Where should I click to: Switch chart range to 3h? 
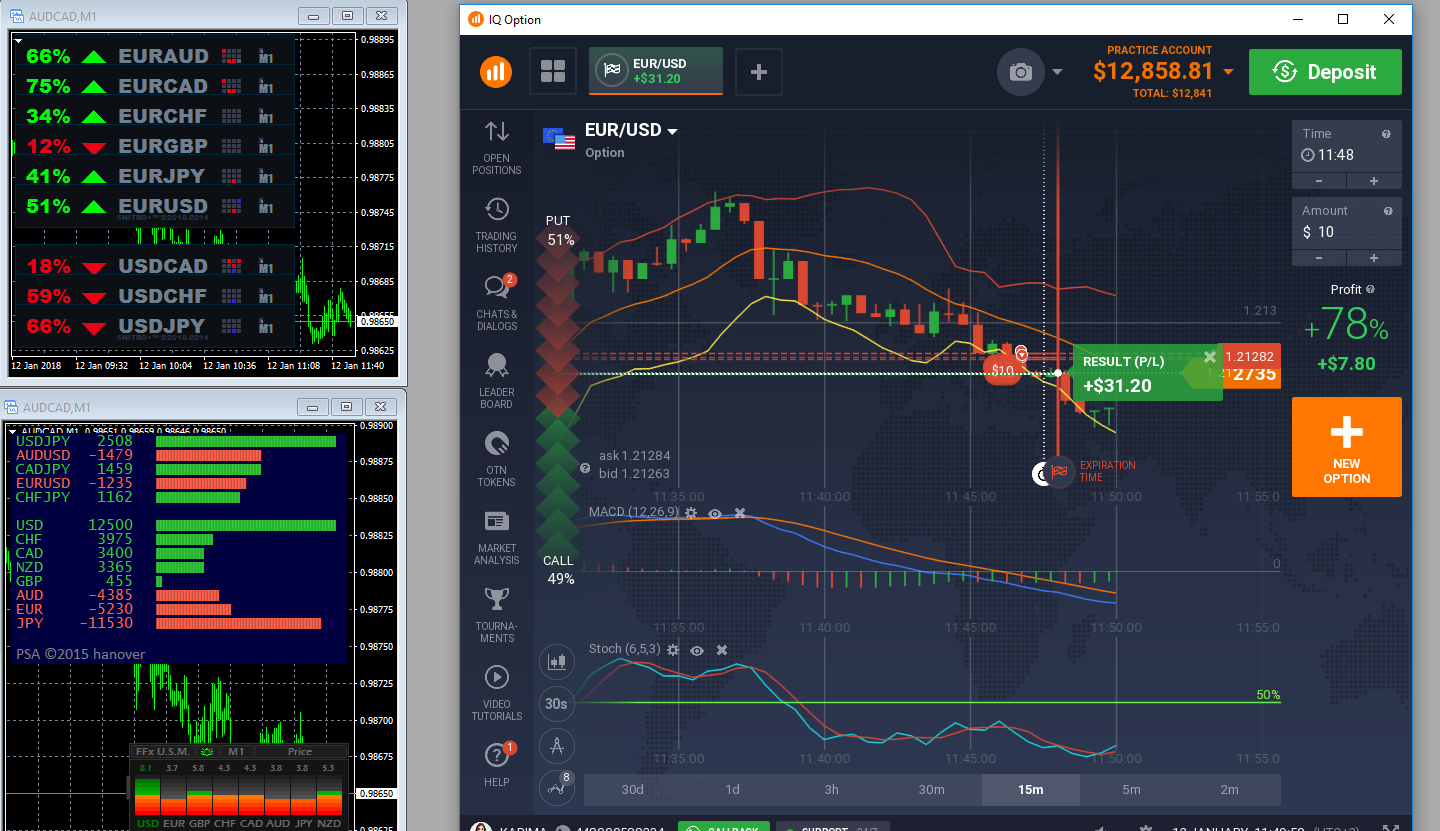[832, 789]
